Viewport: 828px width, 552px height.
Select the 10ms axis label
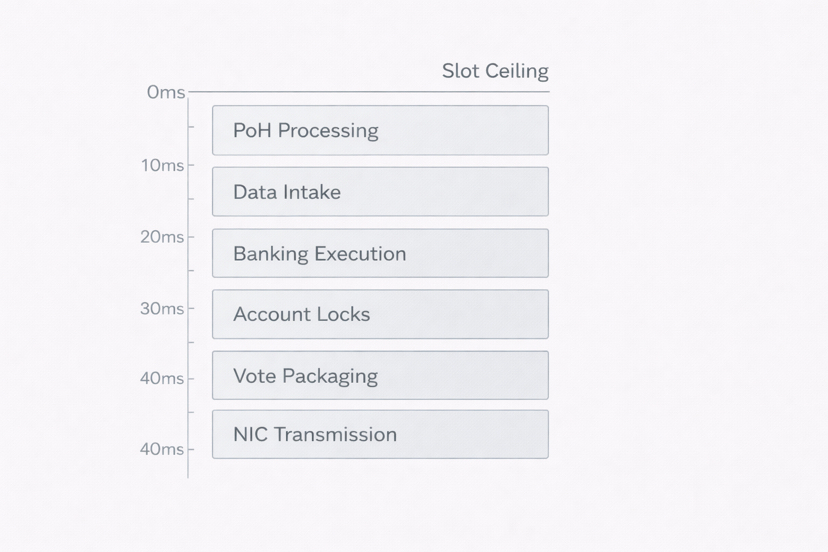tap(162, 165)
